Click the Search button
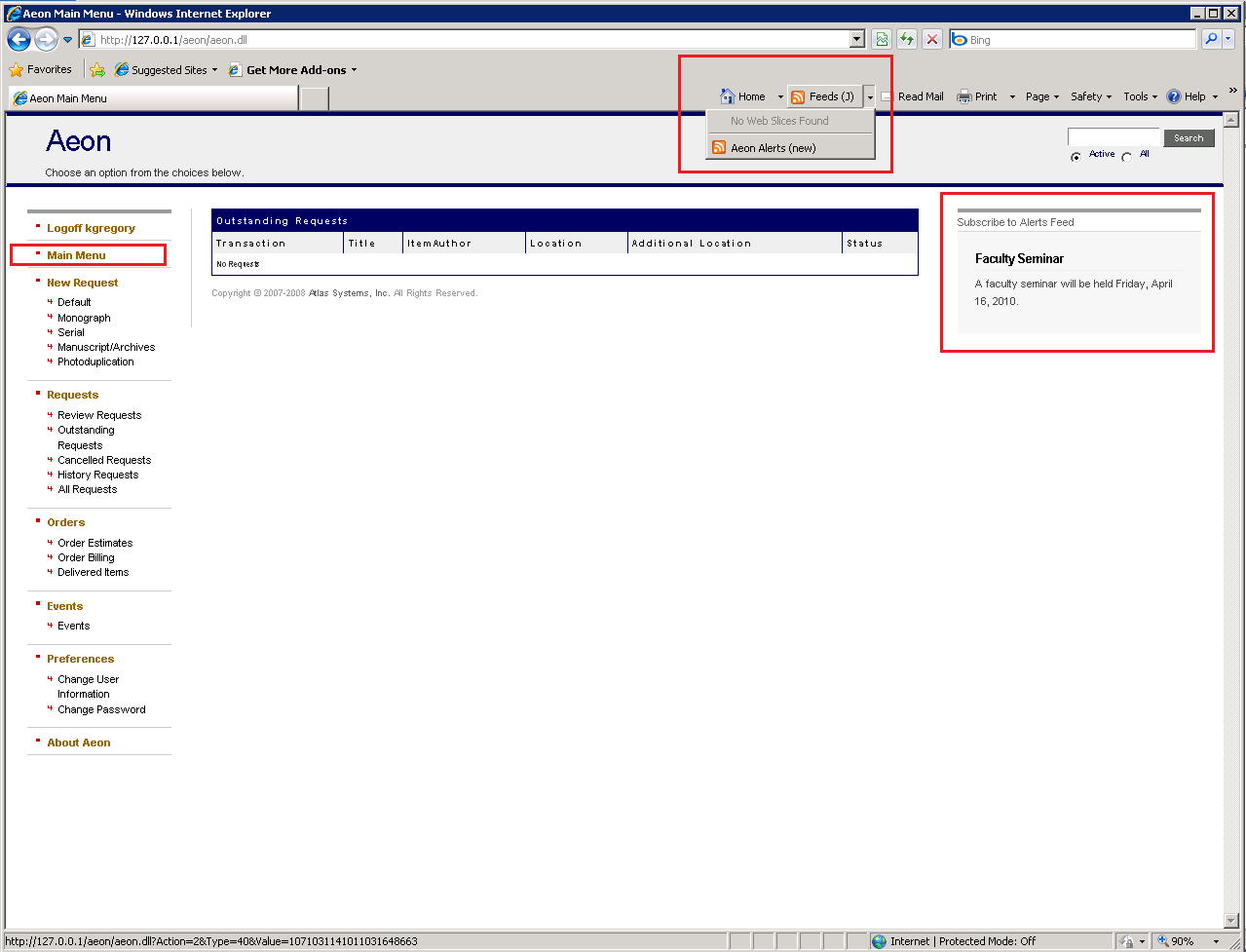1246x952 pixels. click(x=1189, y=137)
